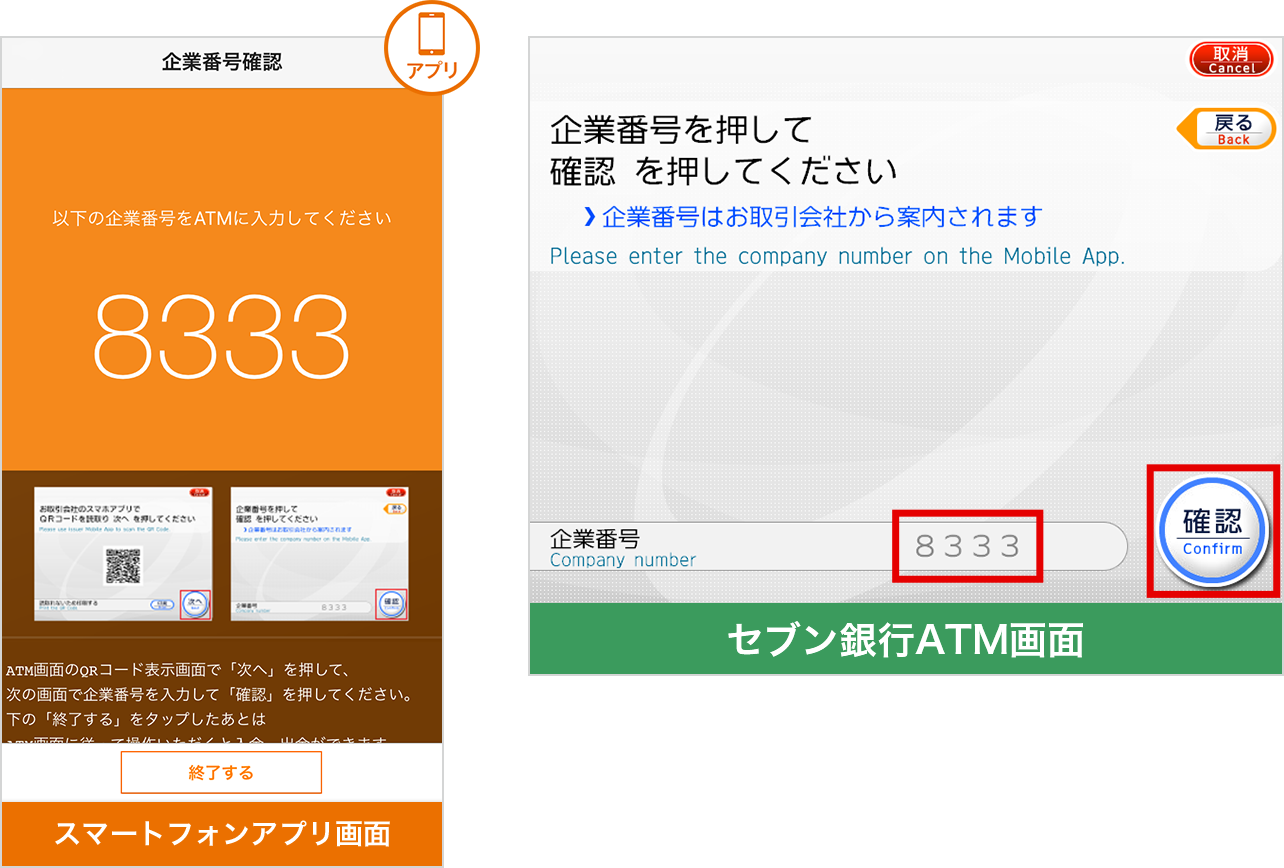This screenshot has height=868, width=1284.
Task: Click the 企業番号確認 title header
Action: [221, 62]
